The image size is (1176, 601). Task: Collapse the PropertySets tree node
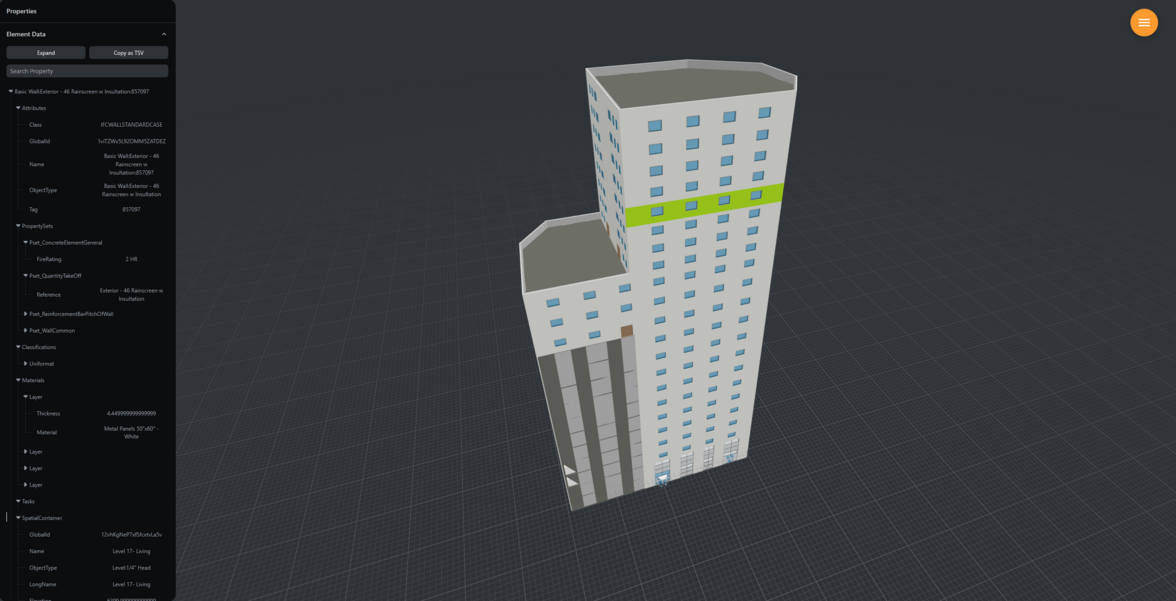pyautogui.click(x=18, y=226)
